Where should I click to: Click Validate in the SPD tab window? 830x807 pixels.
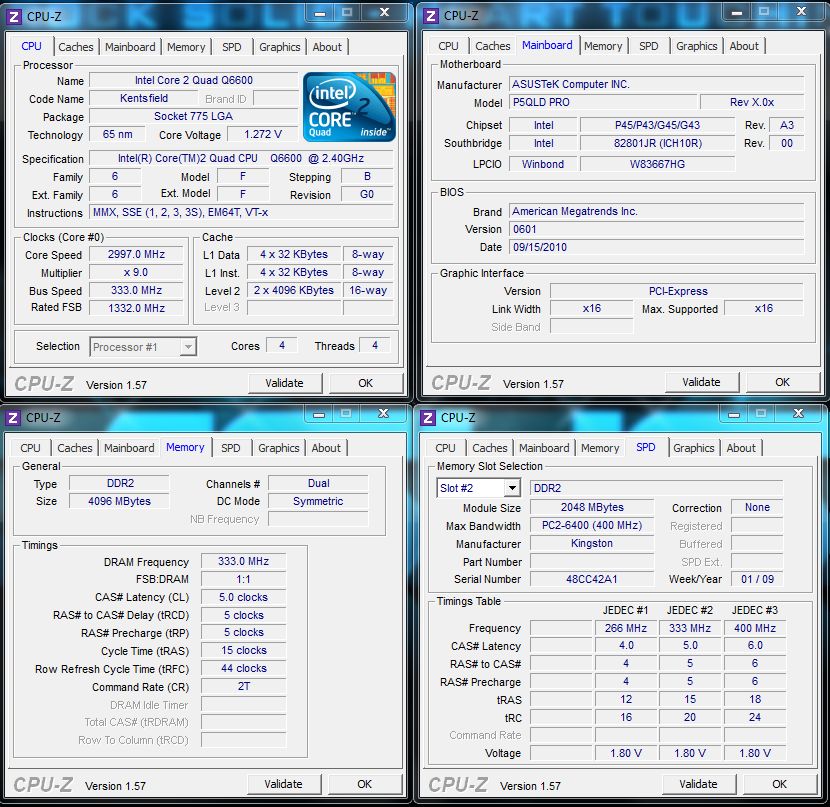699,784
